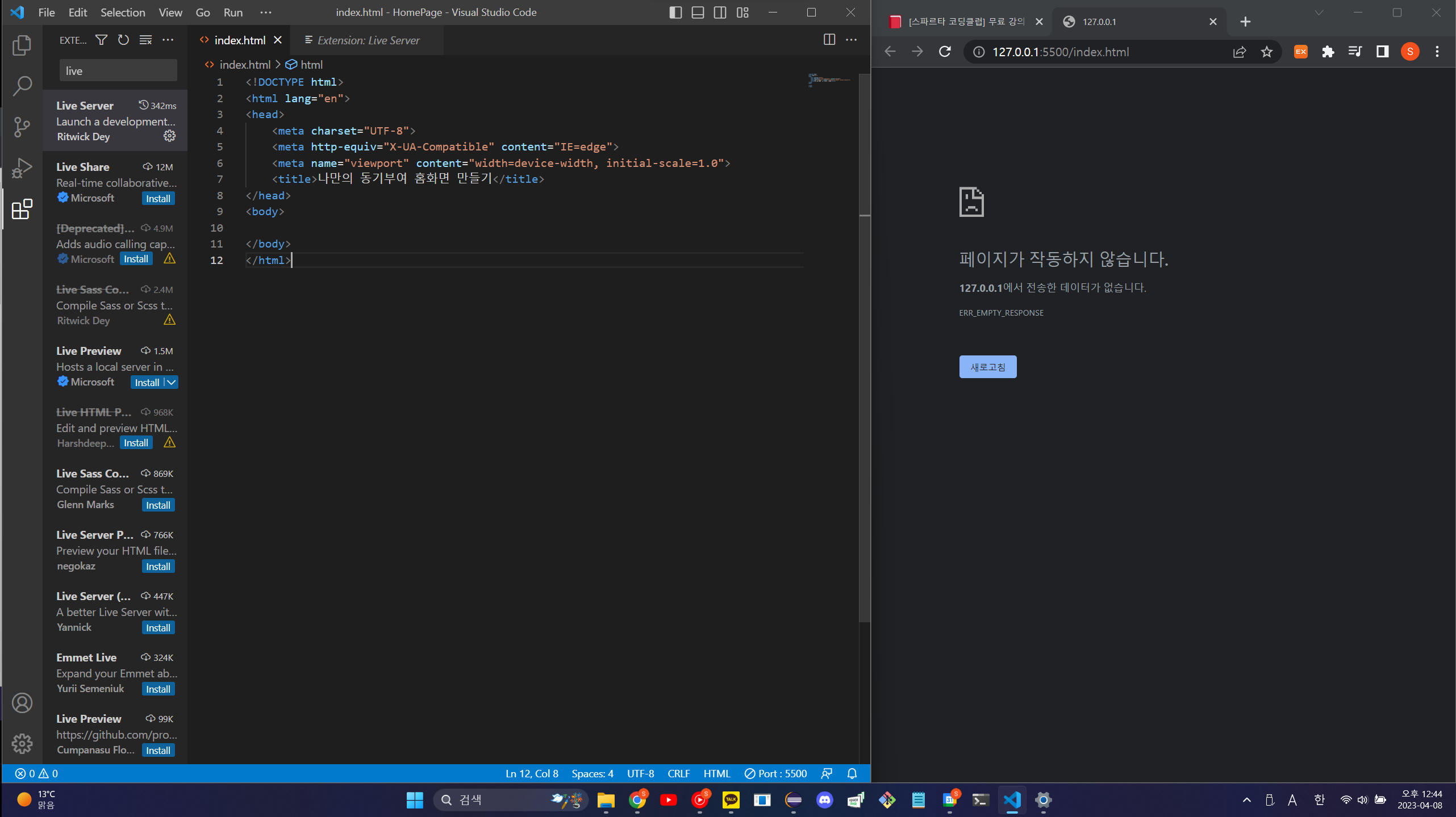Bookmark this page with the star icon
This screenshot has width=1456, height=817.
(1266, 52)
